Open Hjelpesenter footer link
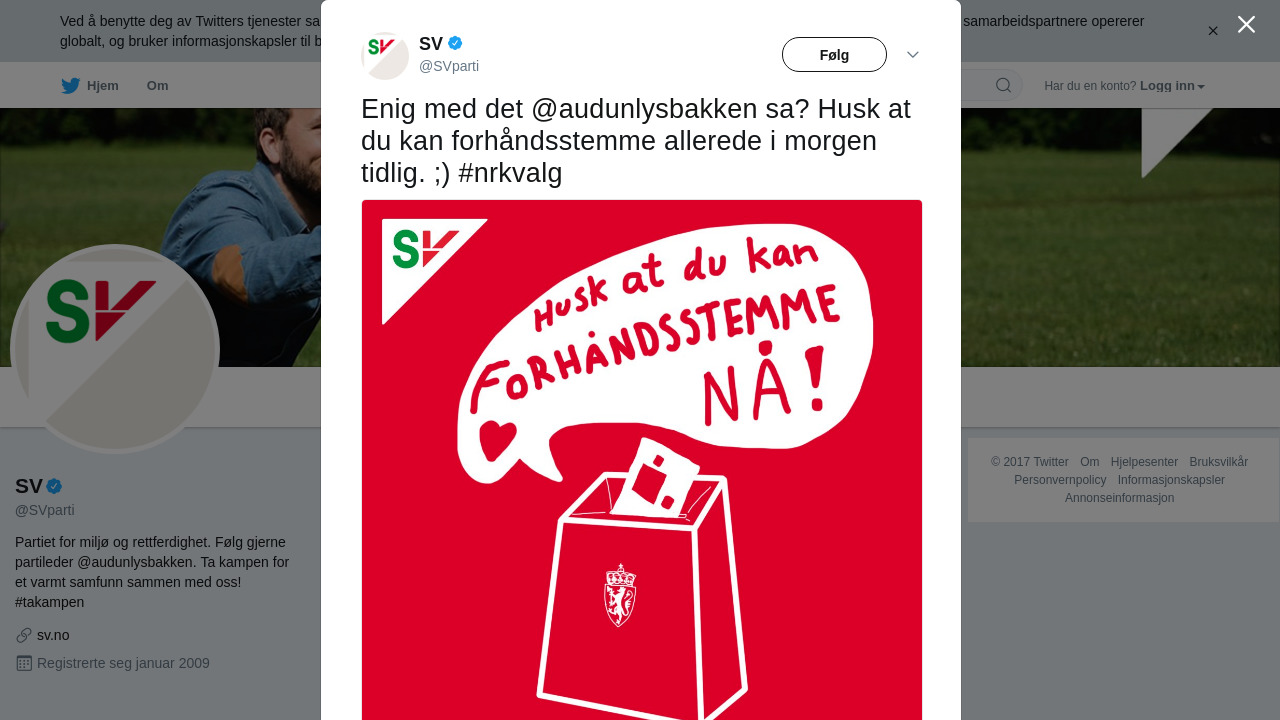Screen dimensions: 1280x720 (x=1144, y=462)
